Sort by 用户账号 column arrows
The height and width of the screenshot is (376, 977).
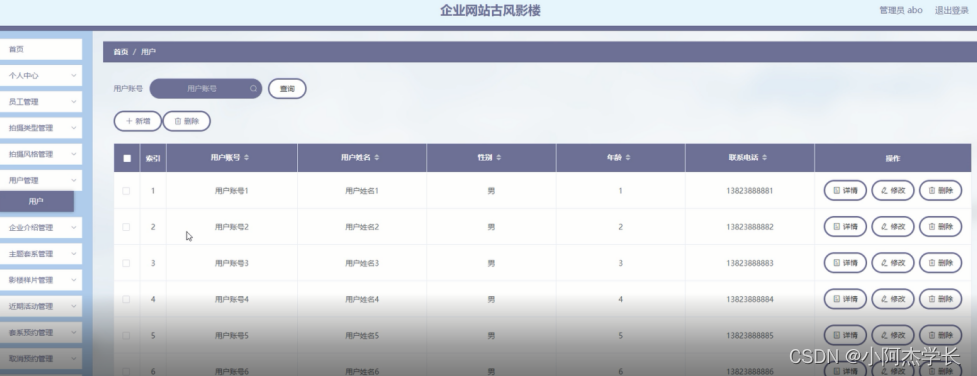(247, 158)
